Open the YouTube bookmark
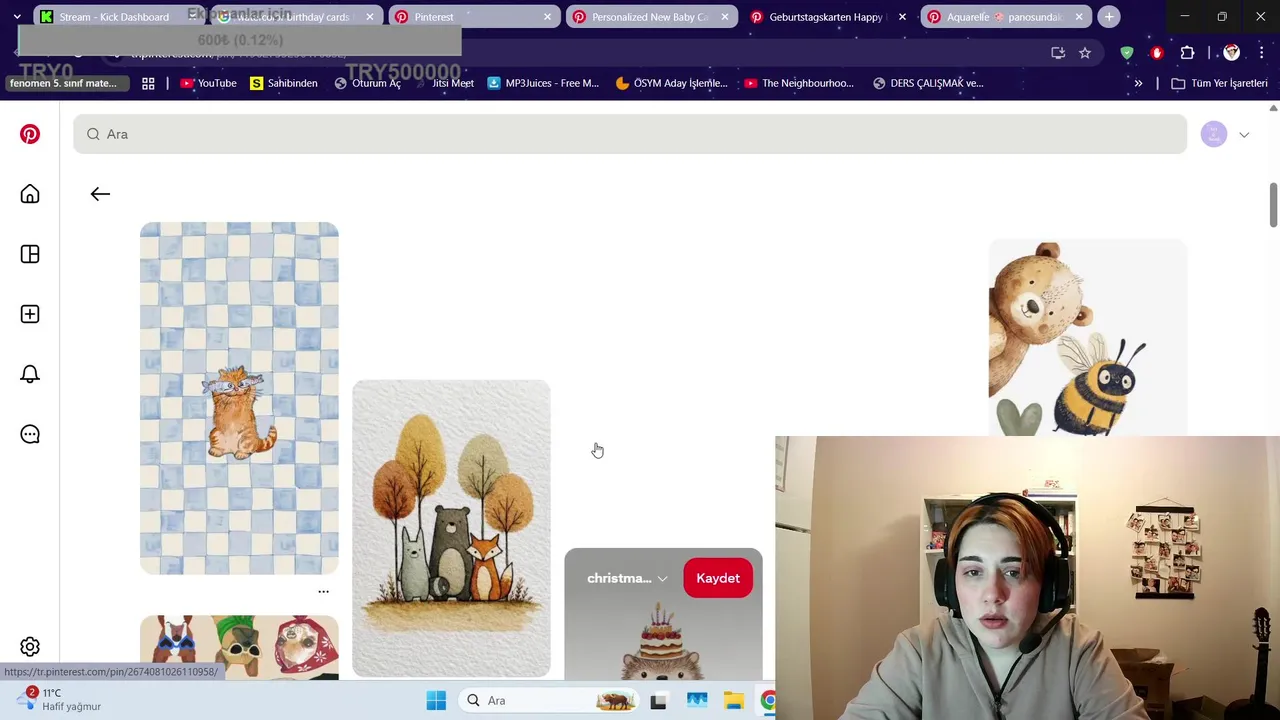Viewport: 1280px width, 720px height. pos(207,83)
